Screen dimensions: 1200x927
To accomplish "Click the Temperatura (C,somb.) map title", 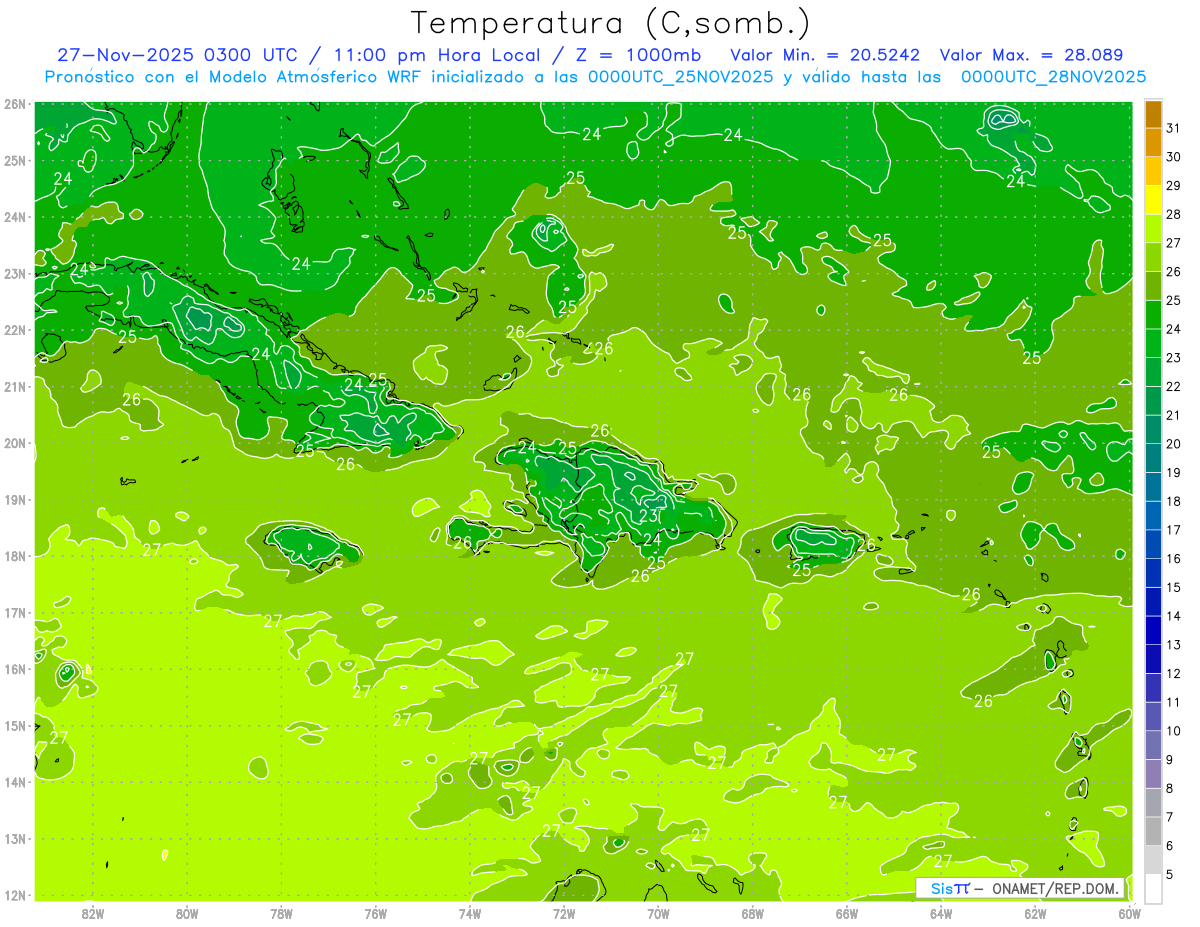I will [610, 23].
